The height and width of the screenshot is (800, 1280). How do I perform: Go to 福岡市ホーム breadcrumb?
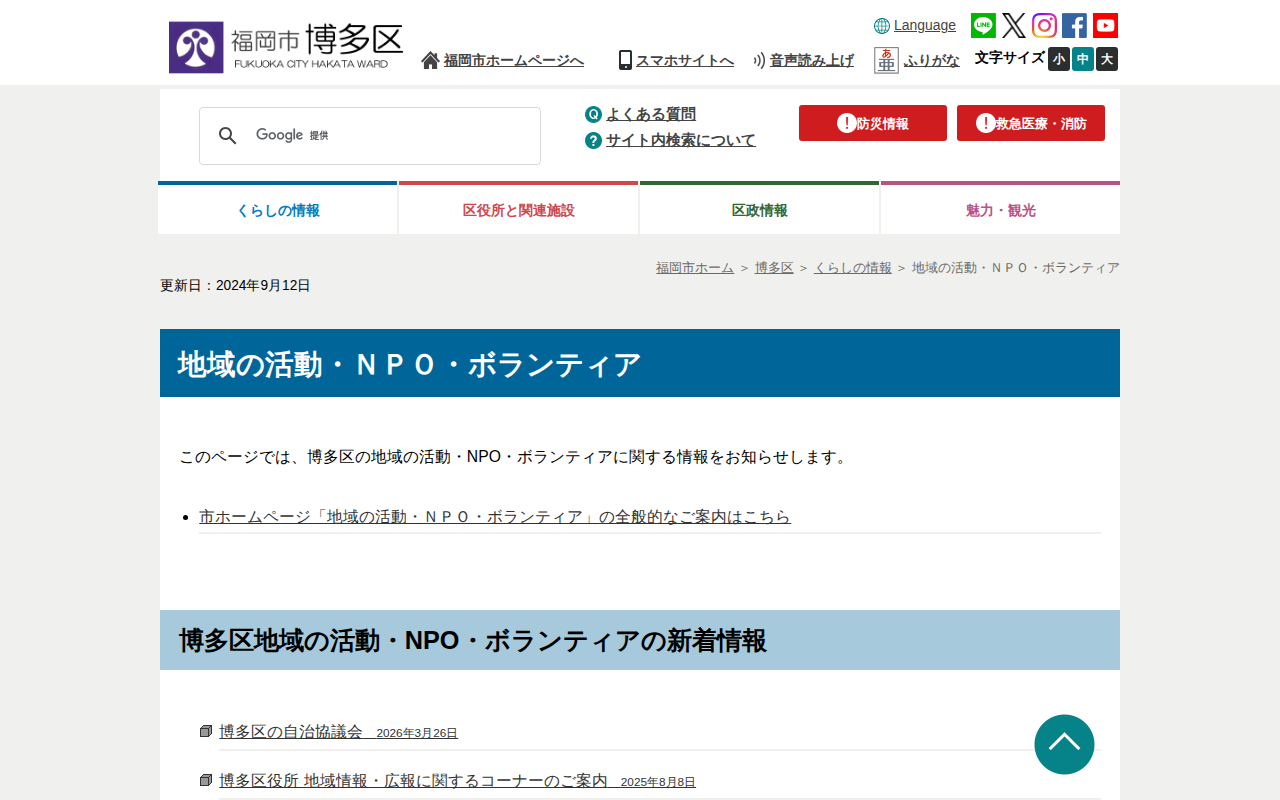pos(695,268)
